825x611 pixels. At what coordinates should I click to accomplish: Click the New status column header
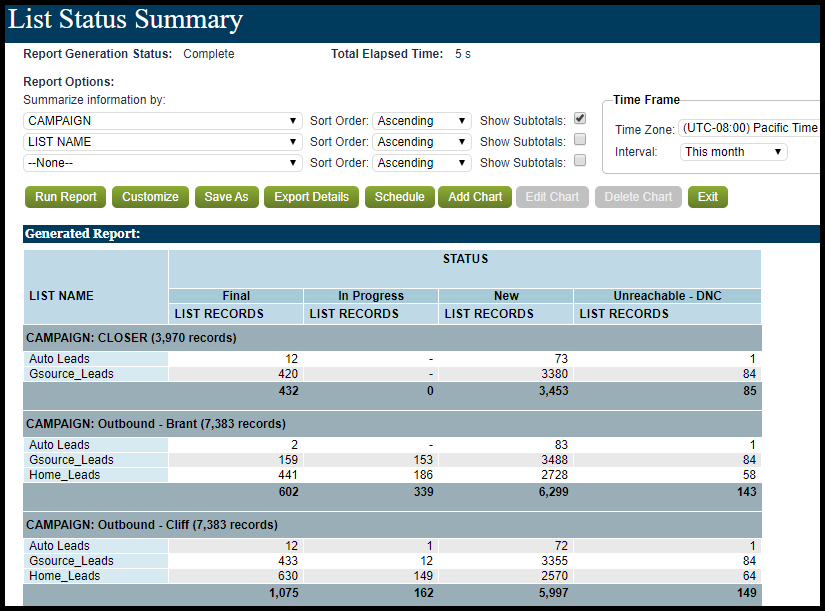tap(506, 296)
